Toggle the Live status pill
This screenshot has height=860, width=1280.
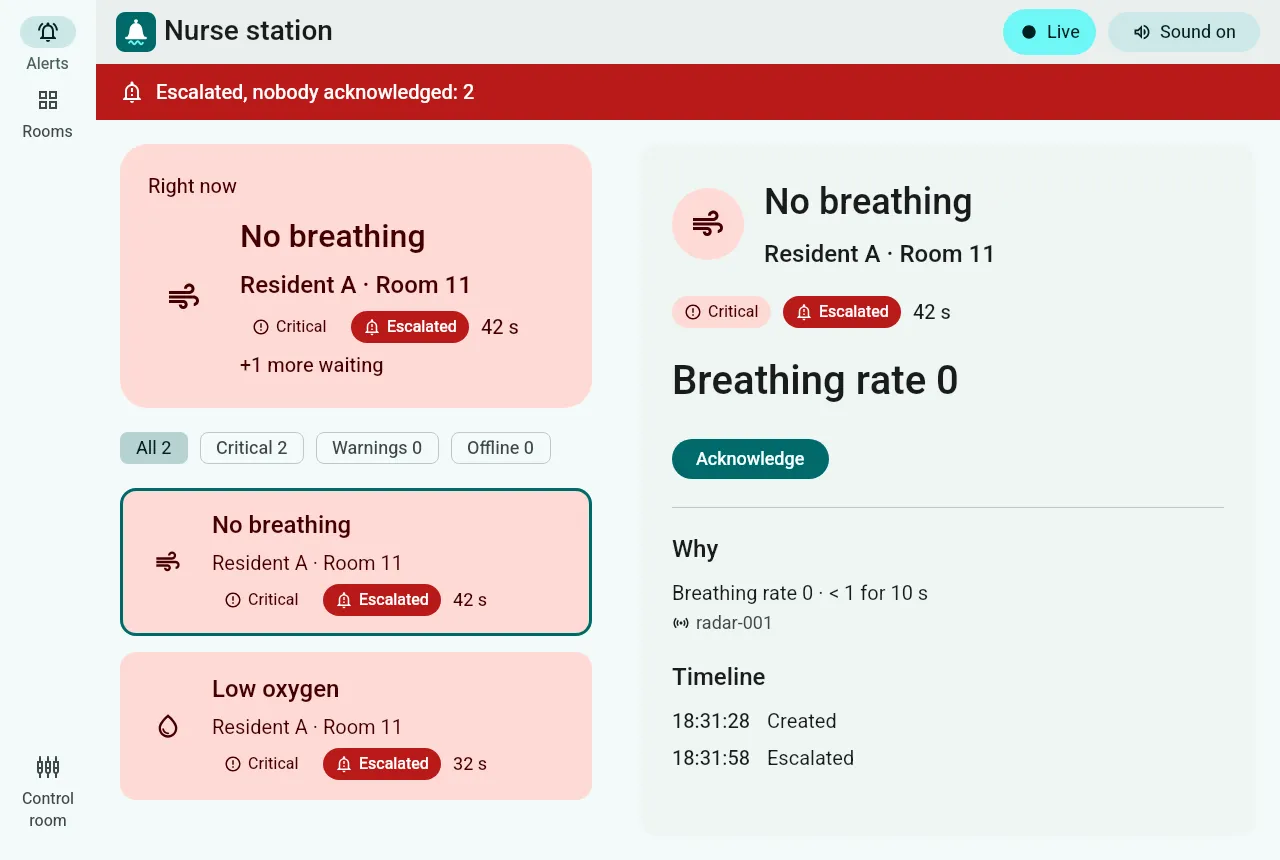pyautogui.click(x=1050, y=32)
